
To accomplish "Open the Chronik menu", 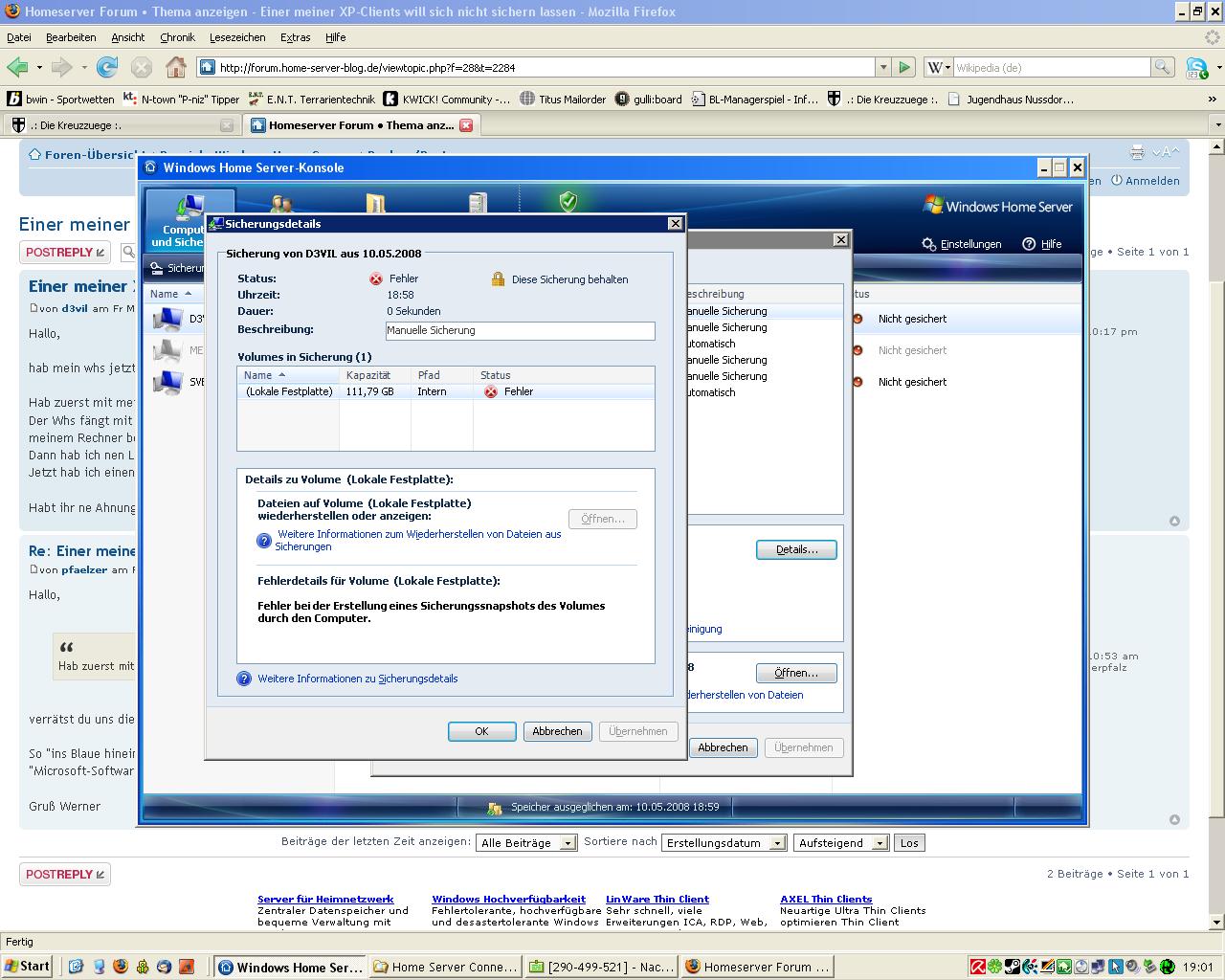I will coord(177,37).
